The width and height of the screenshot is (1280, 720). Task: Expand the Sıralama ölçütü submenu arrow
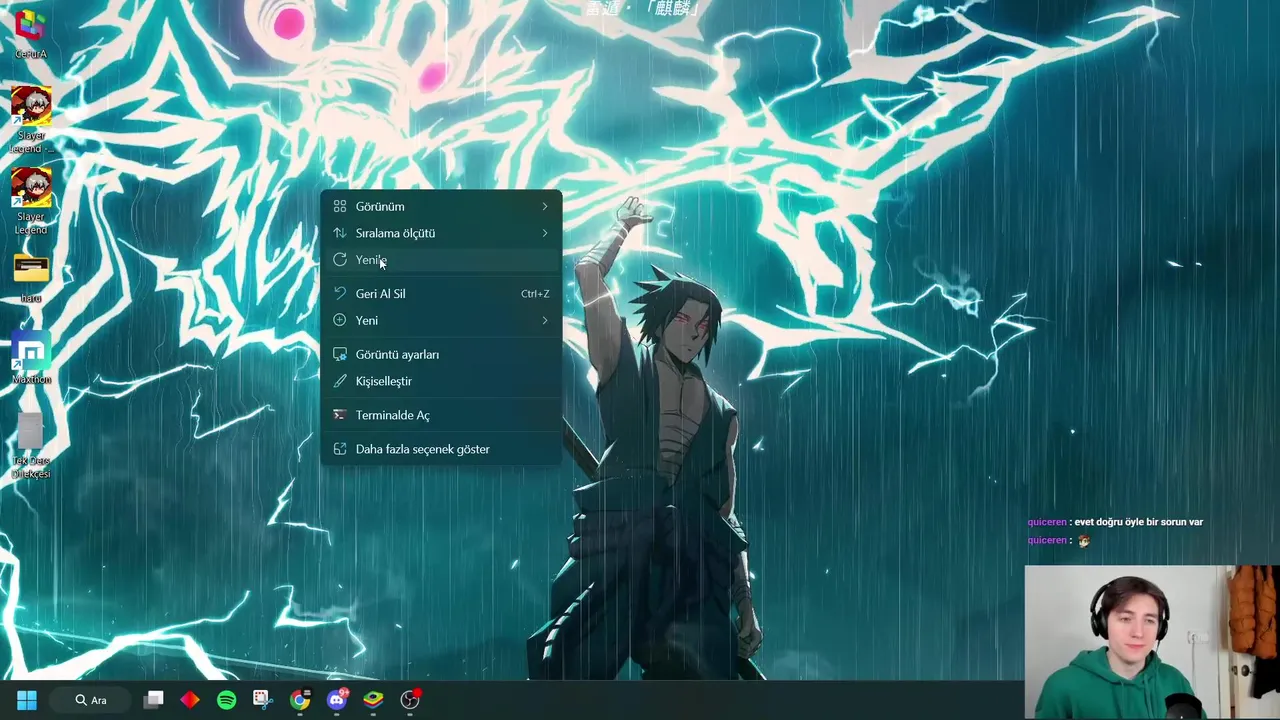[545, 233]
